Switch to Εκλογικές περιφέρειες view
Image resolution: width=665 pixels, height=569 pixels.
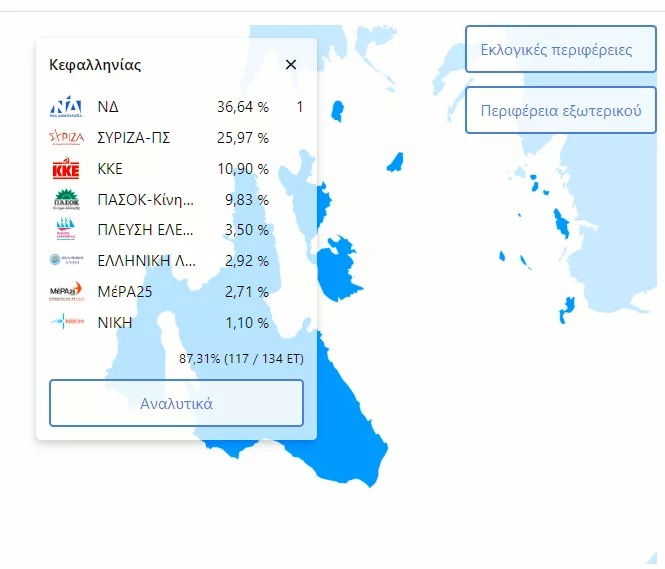tap(561, 49)
